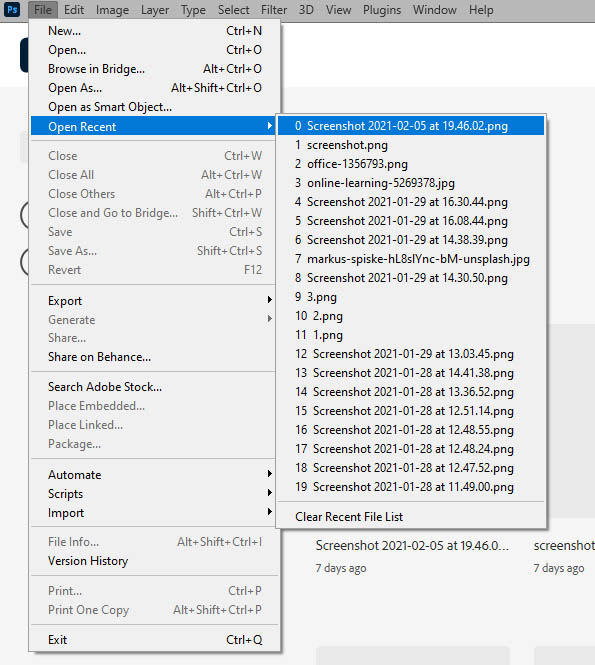Select Open as Smart Object...
This screenshot has width=595, height=665.
(x=155, y=107)
